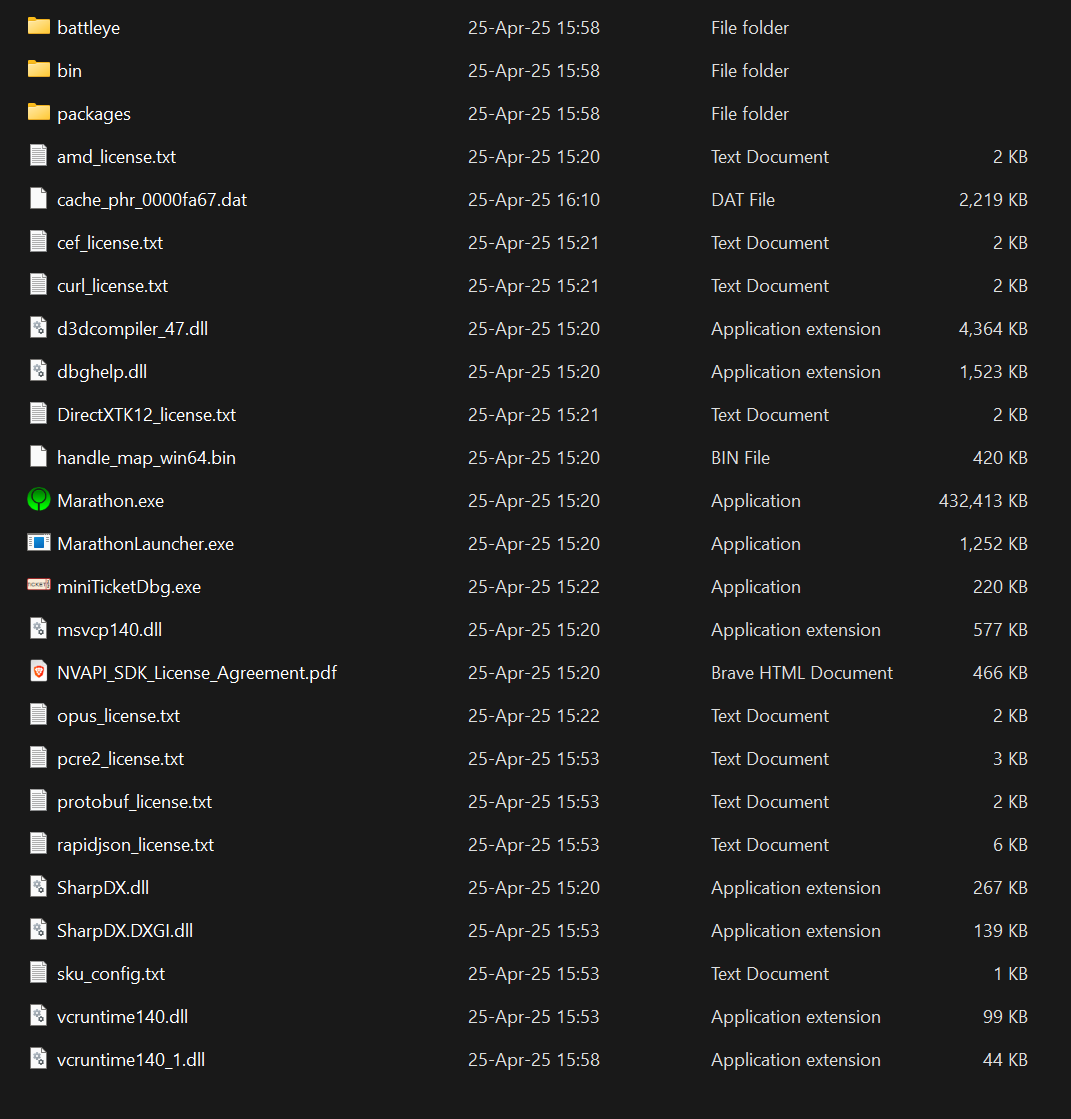Select the 4,364 KB size value
1071x1119 pixels.
[993, 329]
